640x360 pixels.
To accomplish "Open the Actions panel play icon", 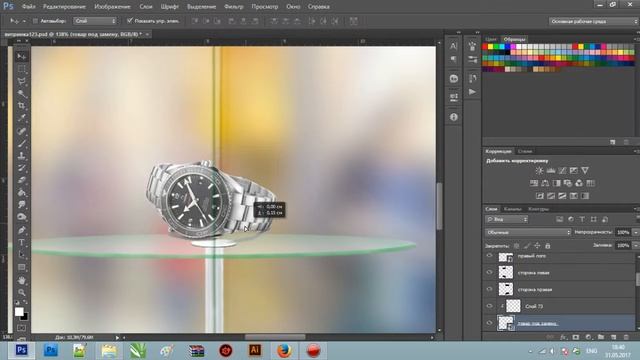I will click(x=472, y=92).
